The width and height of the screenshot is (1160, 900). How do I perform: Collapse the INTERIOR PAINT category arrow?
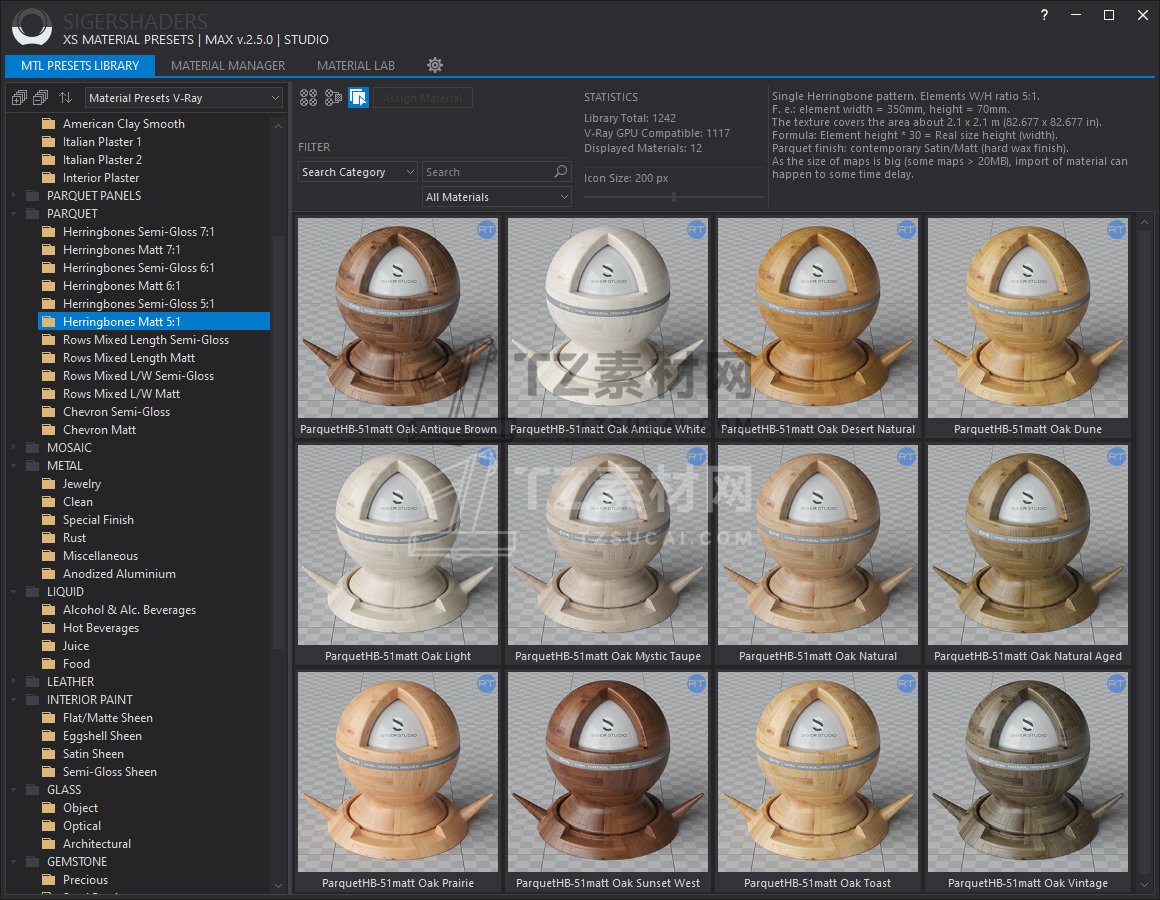(x=13, y=700)
